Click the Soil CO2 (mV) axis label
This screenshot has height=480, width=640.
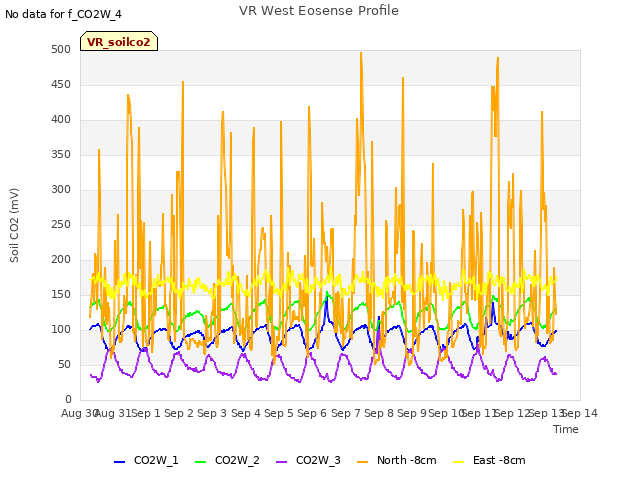pos(14,225)
